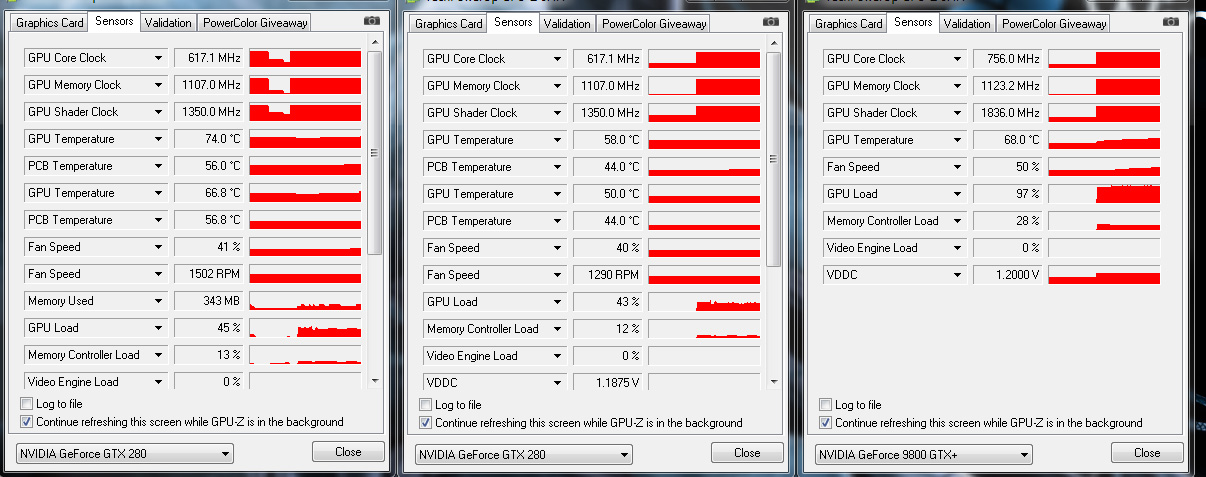Click 1836.0 MHz shader clock value
The image size is (1206, 477).
pos(1009,113)
